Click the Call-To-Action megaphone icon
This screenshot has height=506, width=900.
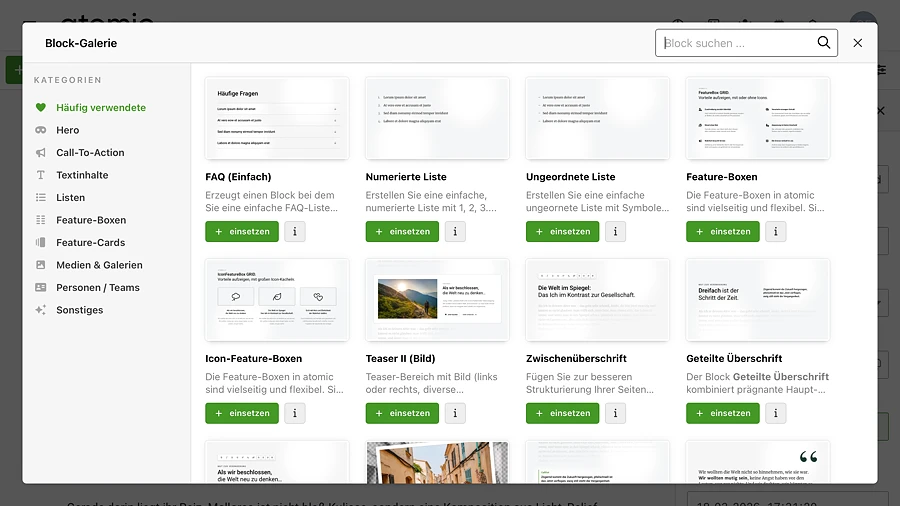[41, 153]
